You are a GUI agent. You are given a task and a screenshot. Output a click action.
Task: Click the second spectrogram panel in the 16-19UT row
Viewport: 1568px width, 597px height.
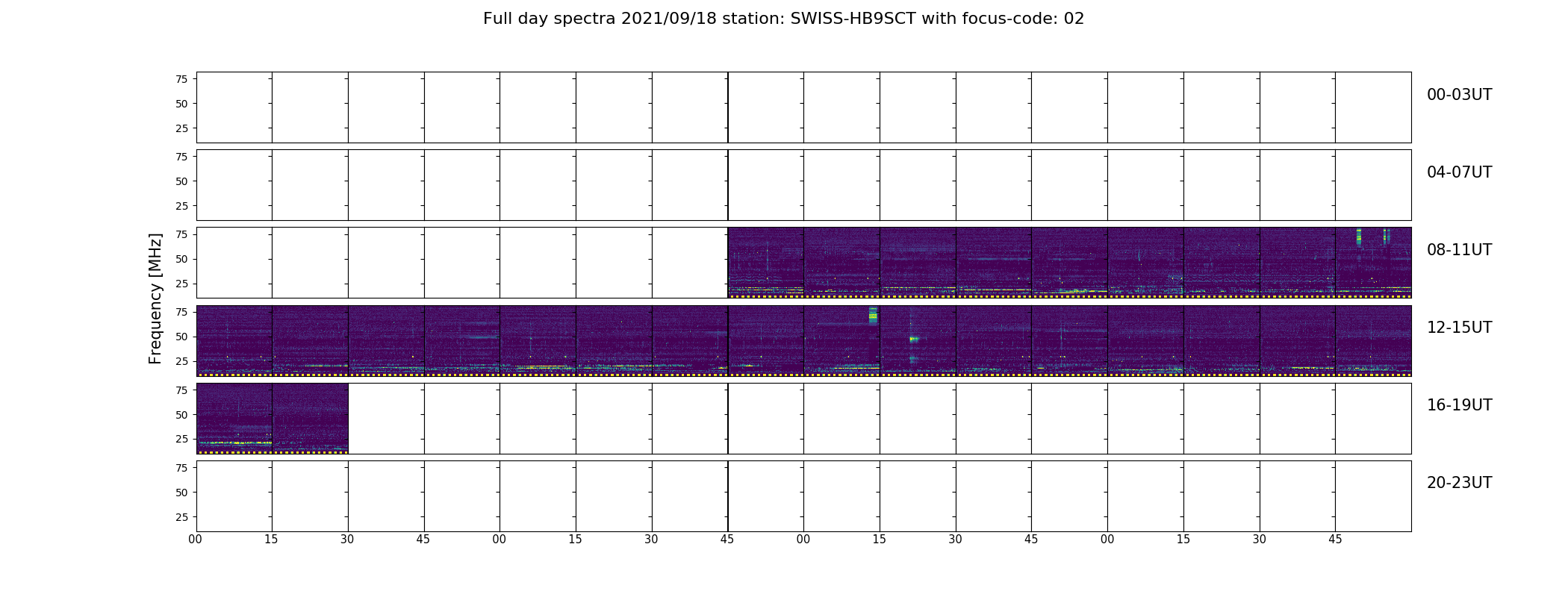(311, 419)
